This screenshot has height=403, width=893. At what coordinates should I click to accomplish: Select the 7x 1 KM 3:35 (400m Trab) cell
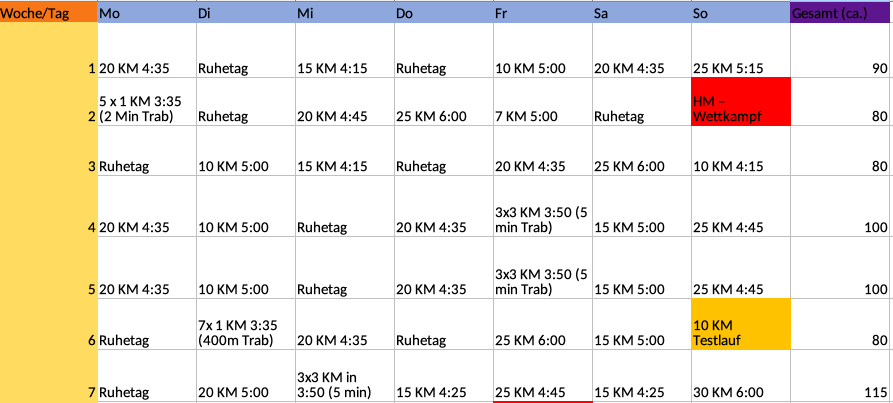pos(245,324)
